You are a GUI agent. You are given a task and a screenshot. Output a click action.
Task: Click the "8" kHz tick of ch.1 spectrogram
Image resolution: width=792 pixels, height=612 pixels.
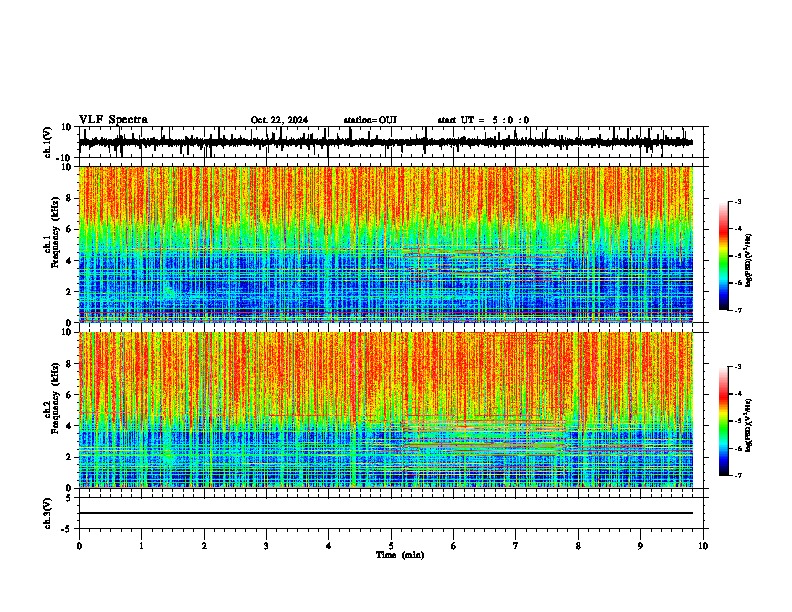point(70,198)
